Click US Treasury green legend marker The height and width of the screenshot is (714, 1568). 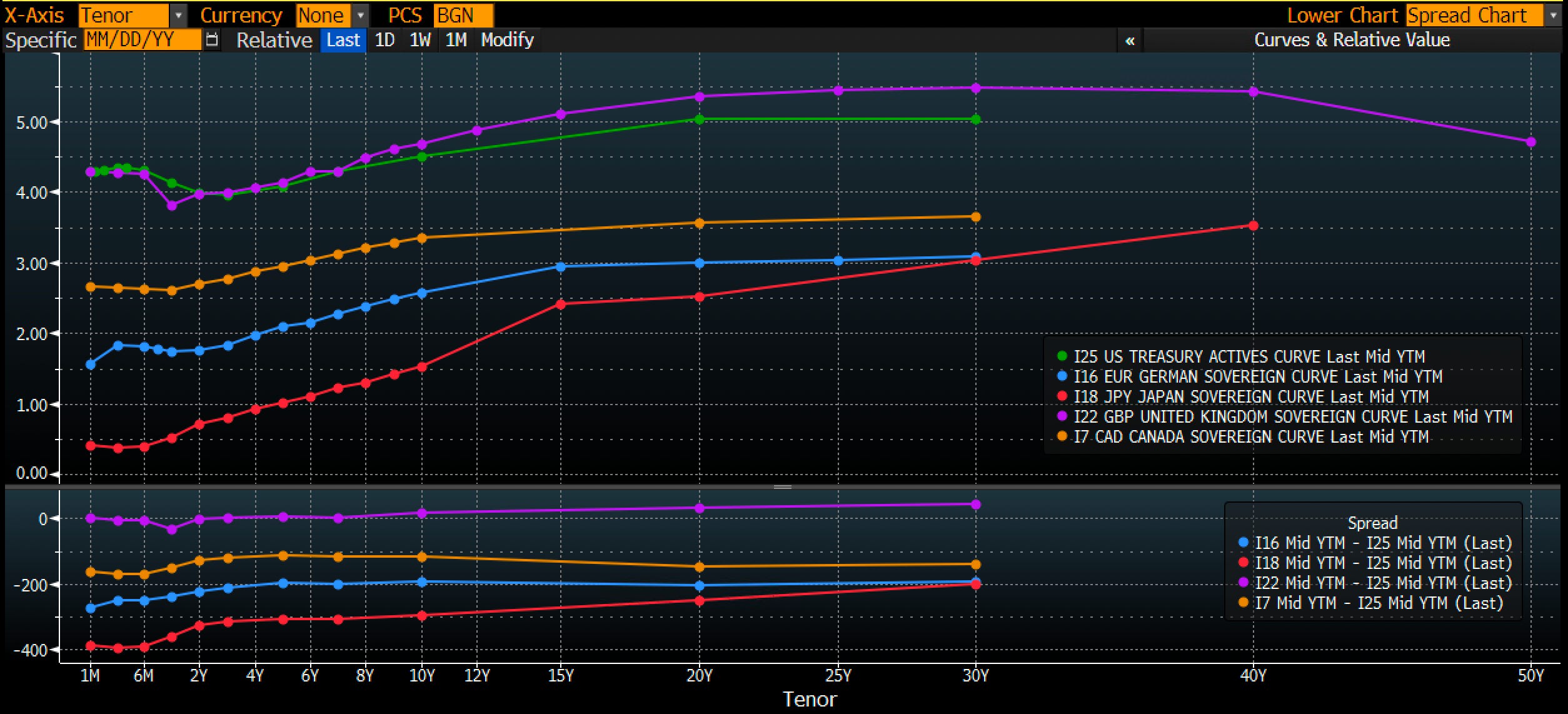click(x=1062, y=356)
